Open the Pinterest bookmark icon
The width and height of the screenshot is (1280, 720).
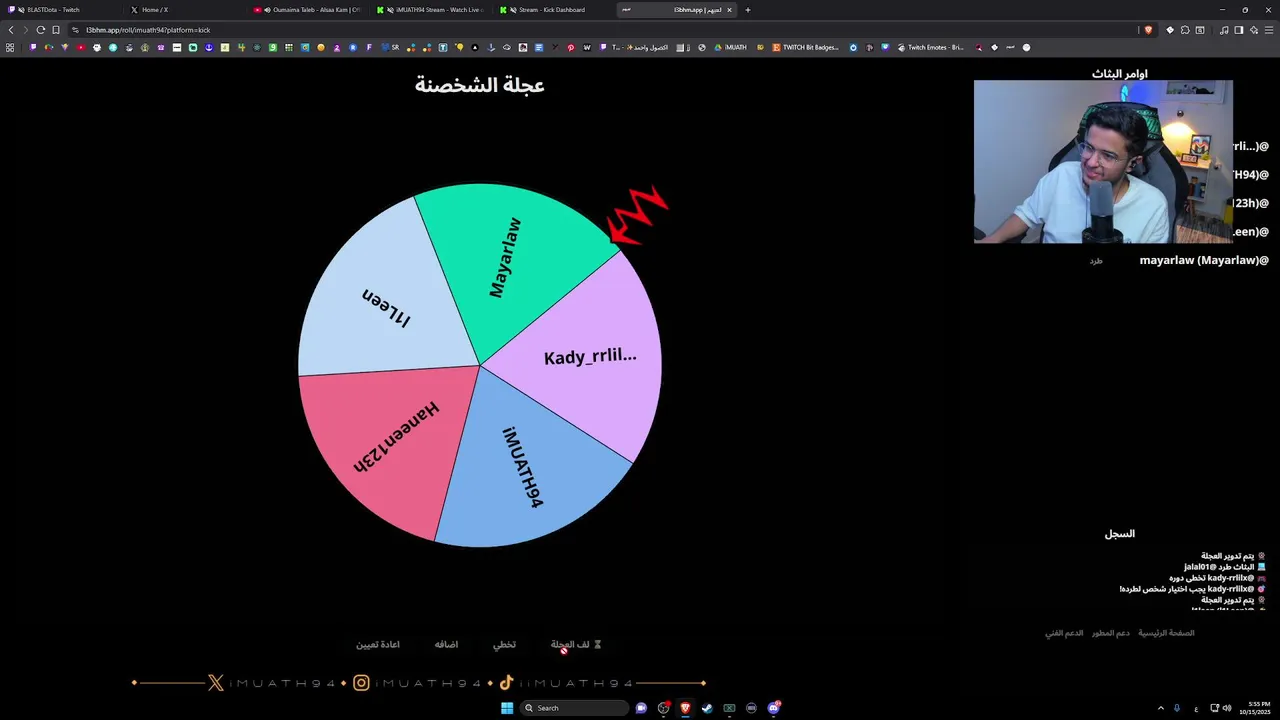571,47
